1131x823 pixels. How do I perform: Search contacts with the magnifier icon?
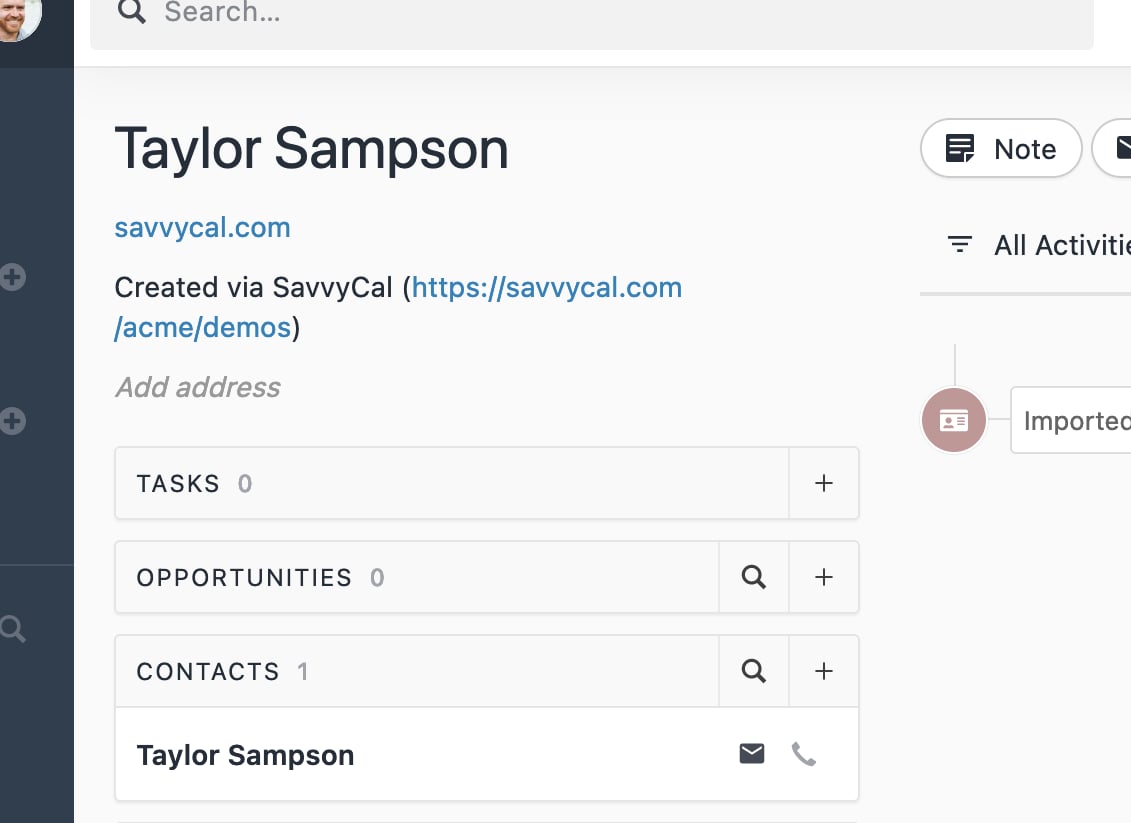tap(754, 671)
